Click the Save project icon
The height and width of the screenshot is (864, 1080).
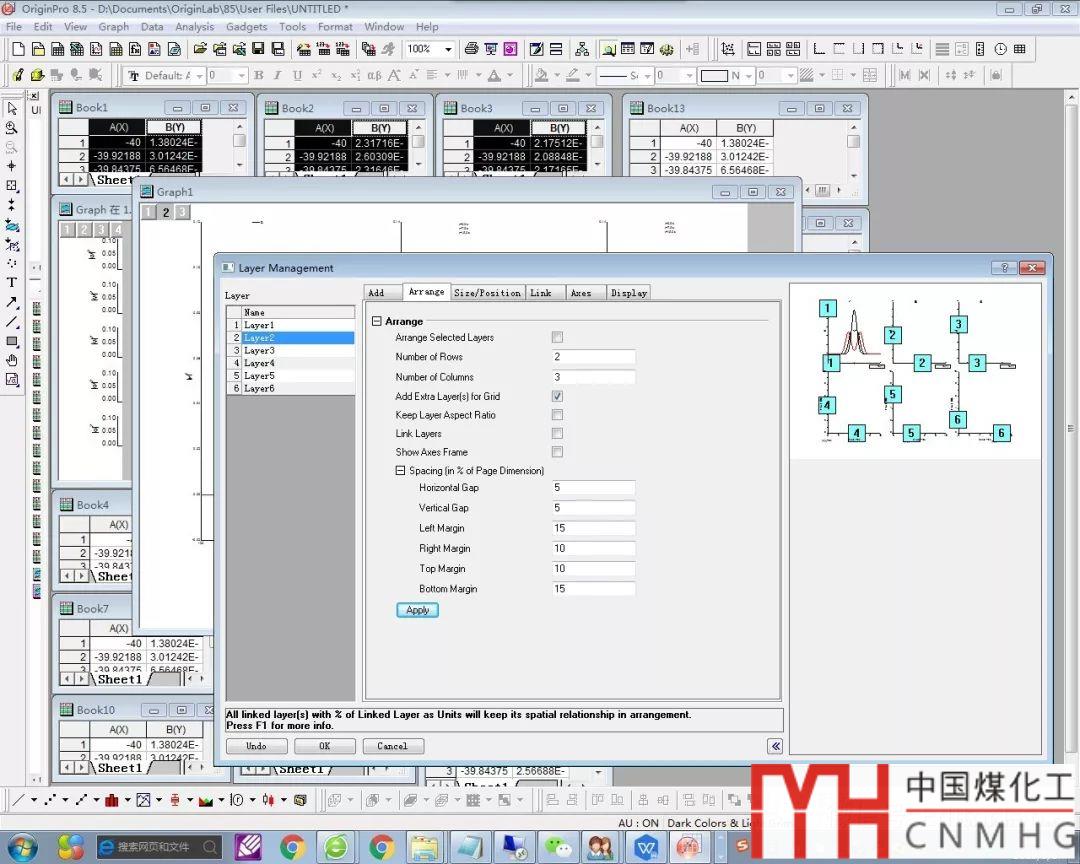258,49
